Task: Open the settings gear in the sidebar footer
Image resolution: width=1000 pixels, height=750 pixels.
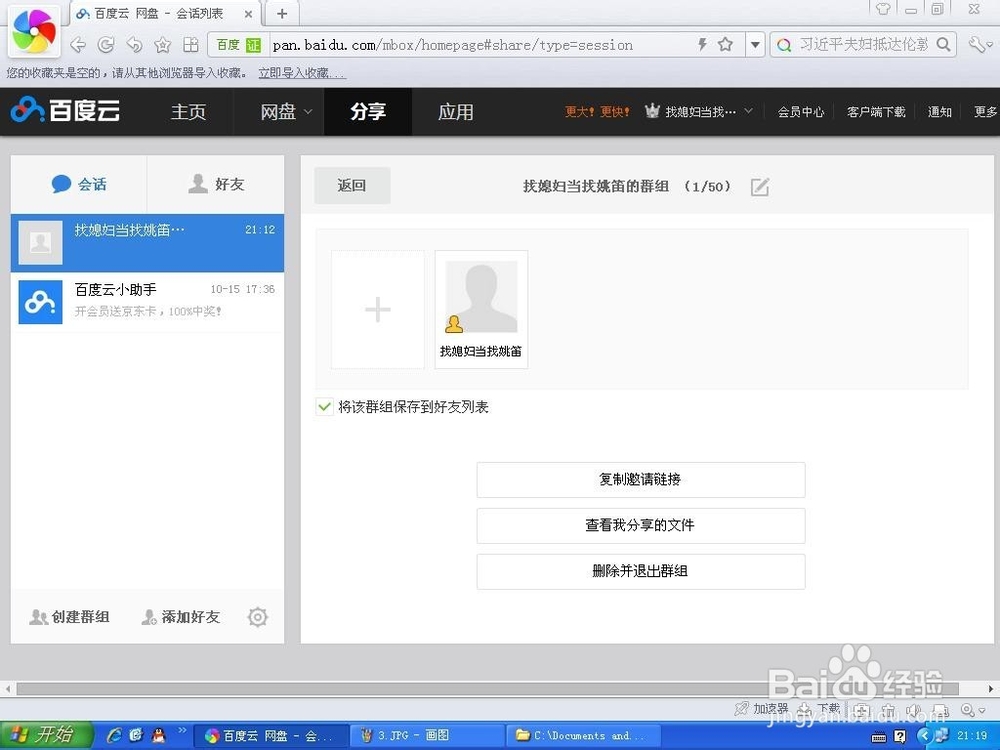Action: (257, 617)
